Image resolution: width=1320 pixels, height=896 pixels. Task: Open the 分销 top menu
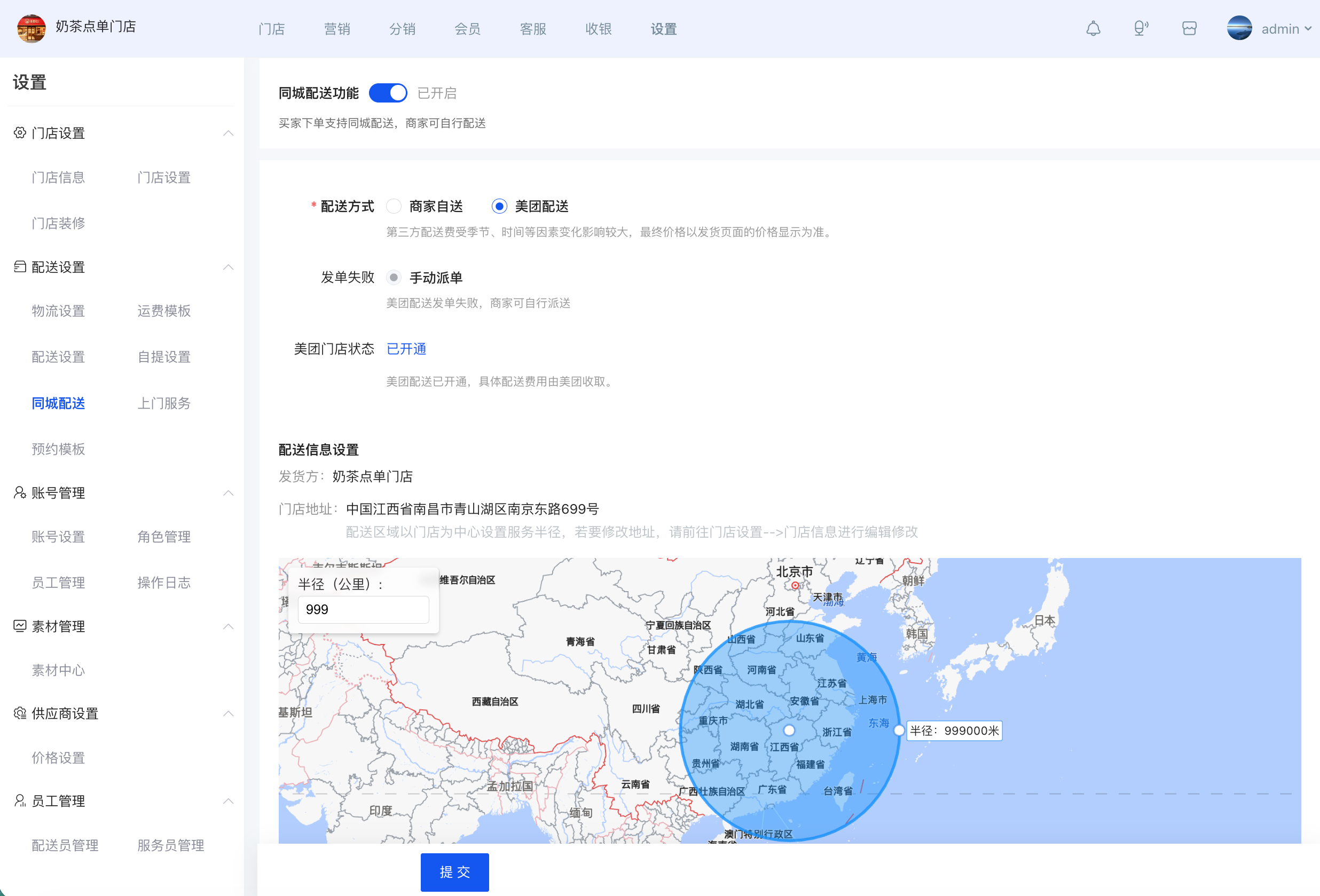click(402, 29)
